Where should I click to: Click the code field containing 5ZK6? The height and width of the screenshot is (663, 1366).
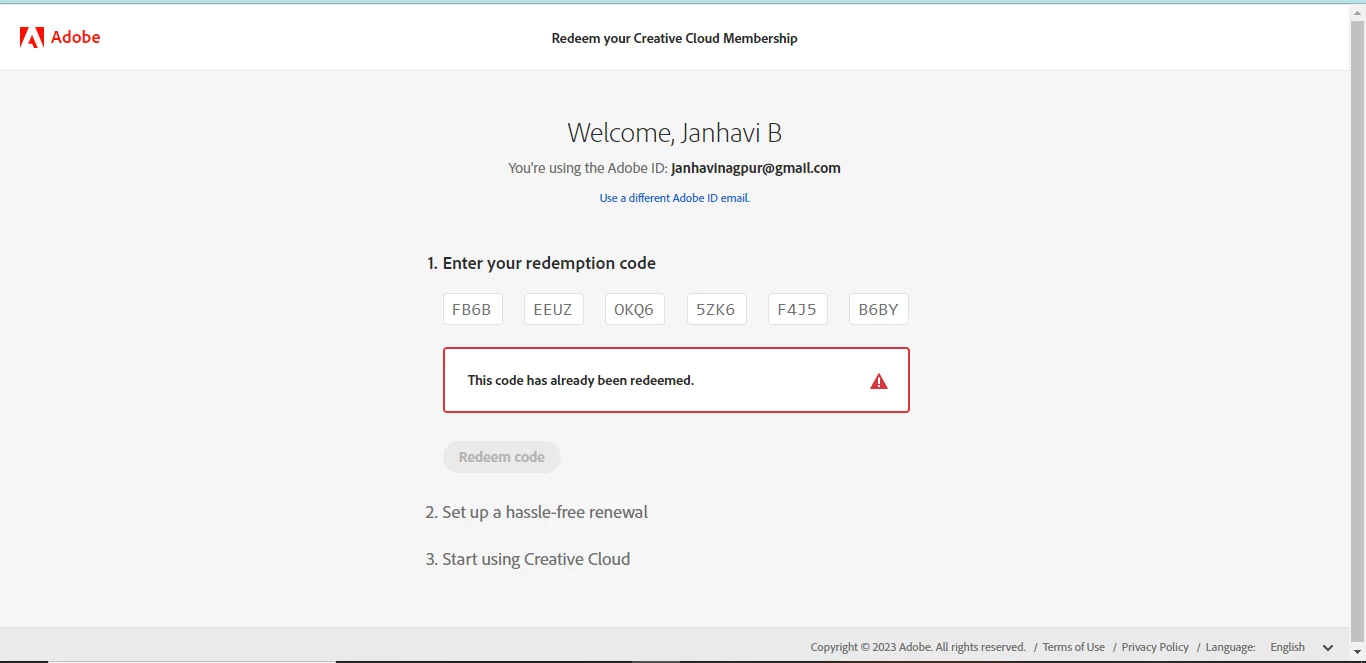click(716, 309)
